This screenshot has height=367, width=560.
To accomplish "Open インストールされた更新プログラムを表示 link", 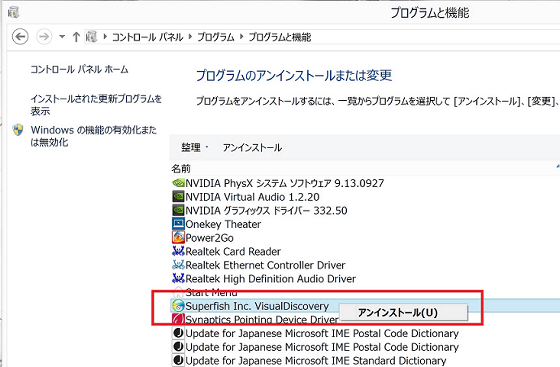I will click(96, 105).
